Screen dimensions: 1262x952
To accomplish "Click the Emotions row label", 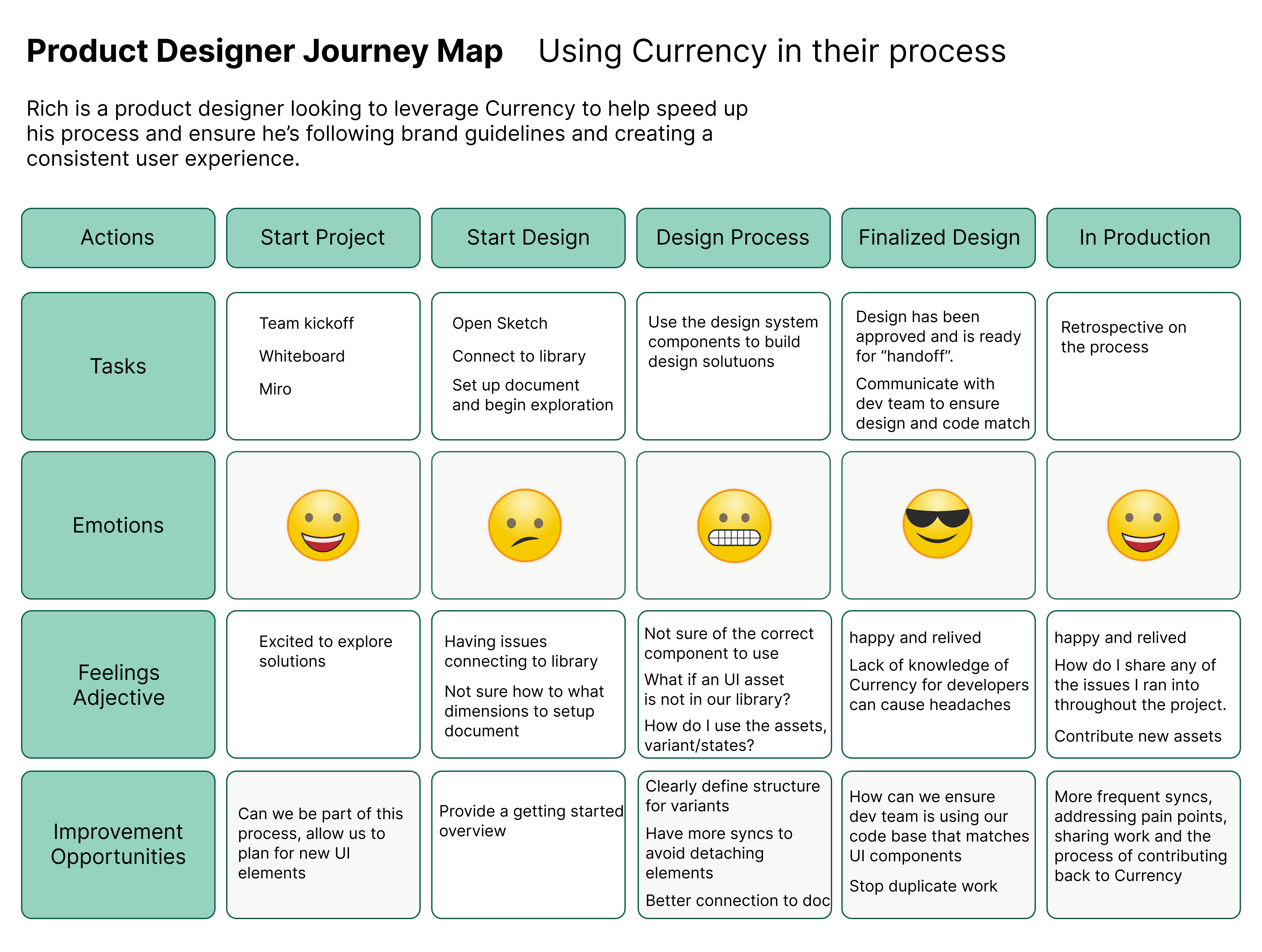I will 118,525.
